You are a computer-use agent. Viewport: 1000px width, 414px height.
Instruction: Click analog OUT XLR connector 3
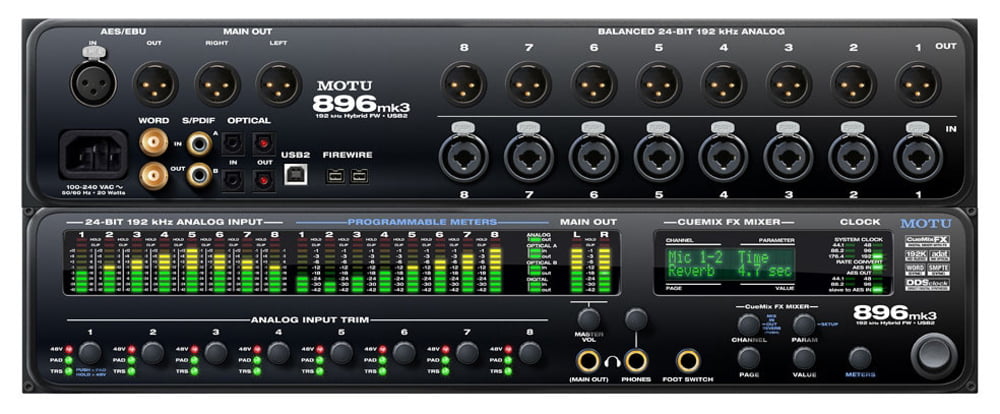tap(789, 84)
